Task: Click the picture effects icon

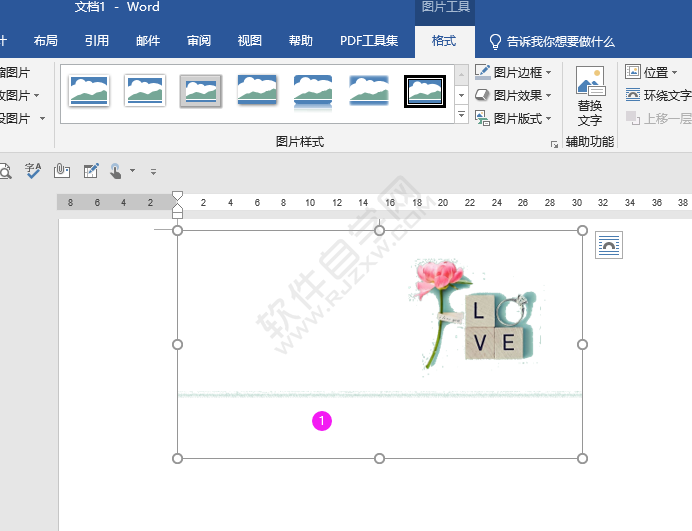Action: coord(482,95)
